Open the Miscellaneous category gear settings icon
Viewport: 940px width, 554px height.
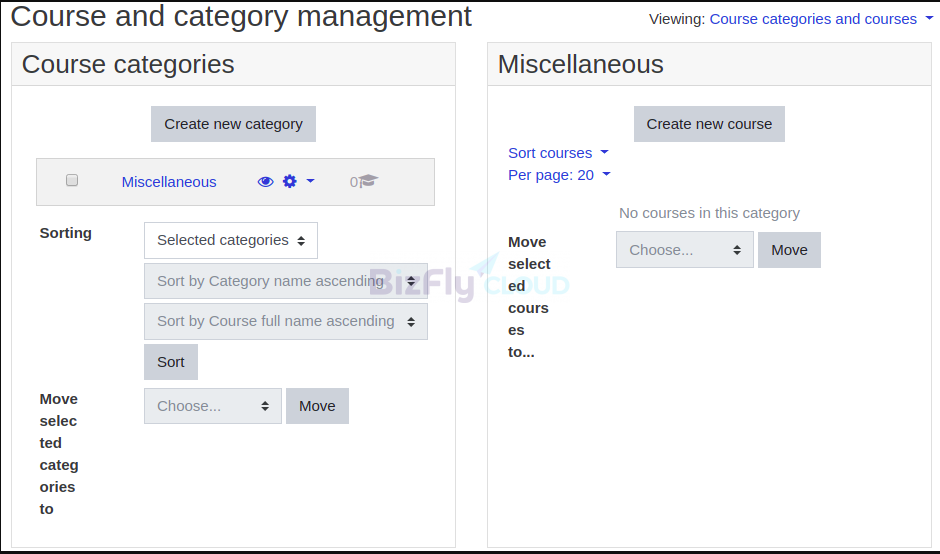tap(290, 181)
